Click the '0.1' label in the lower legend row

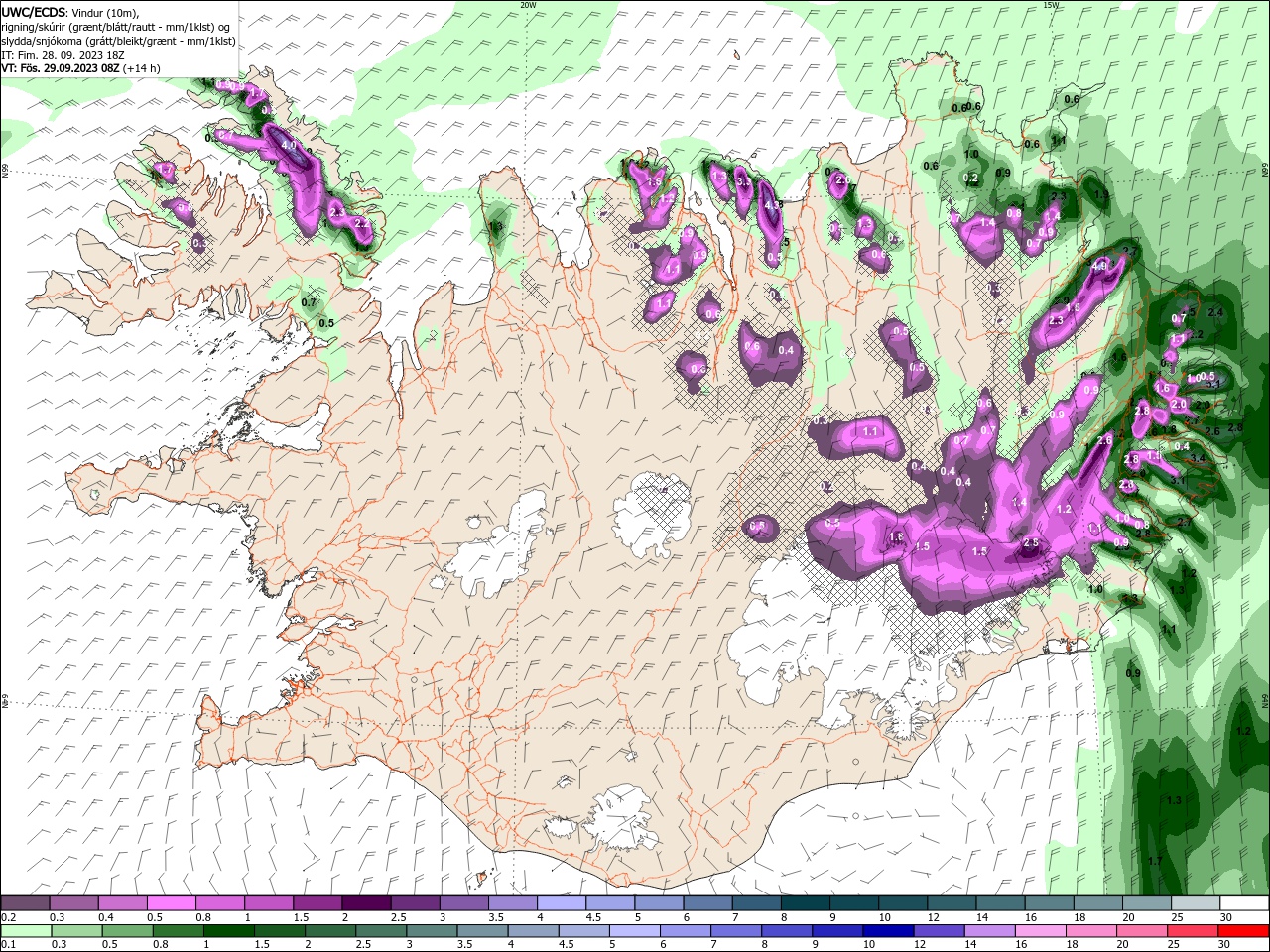click(x=8, y=944)
